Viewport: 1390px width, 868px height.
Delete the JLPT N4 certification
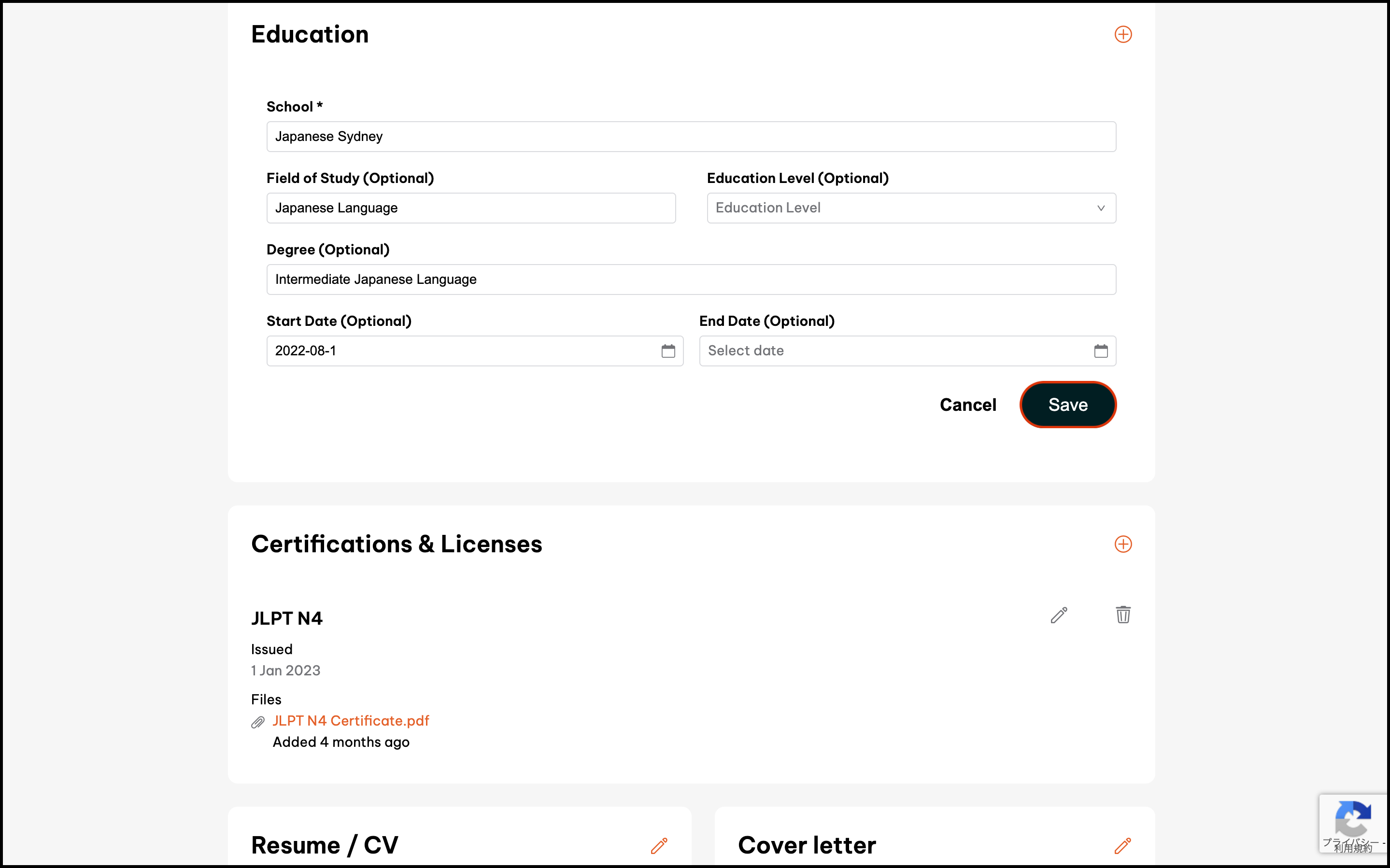(x=1122, y=615)
